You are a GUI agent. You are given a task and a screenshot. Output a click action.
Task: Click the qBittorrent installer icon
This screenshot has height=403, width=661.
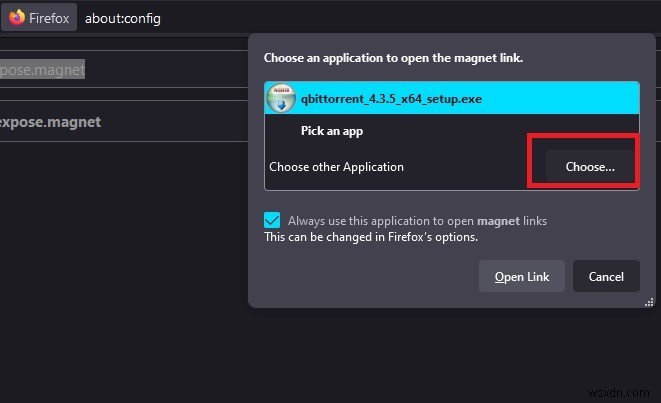[x=281, y=99]
